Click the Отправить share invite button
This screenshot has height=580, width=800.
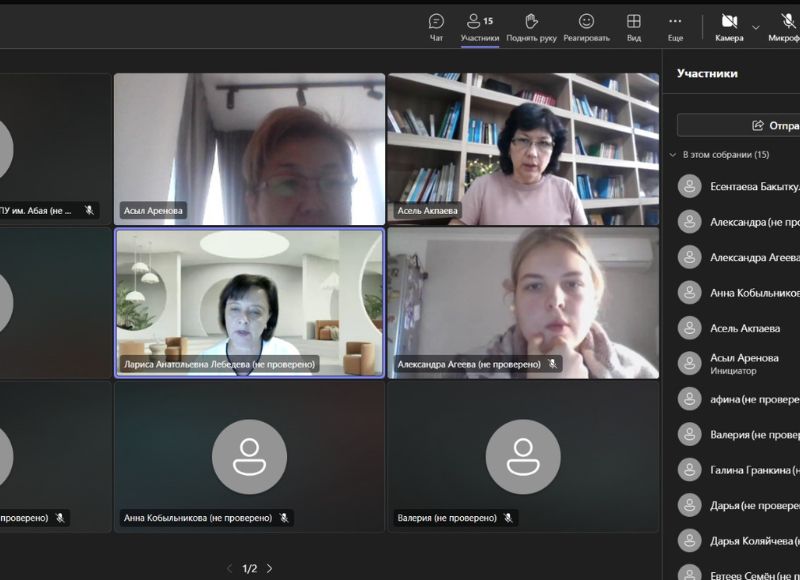(x=740, y=125)
